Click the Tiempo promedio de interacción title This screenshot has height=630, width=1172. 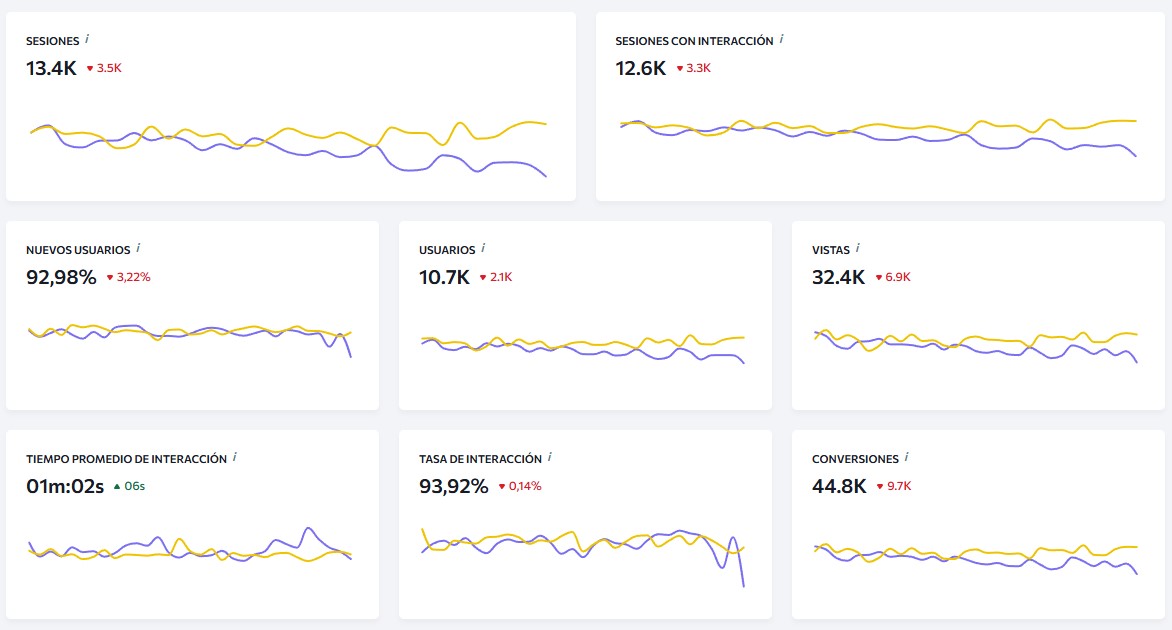[x=126, y=459]
